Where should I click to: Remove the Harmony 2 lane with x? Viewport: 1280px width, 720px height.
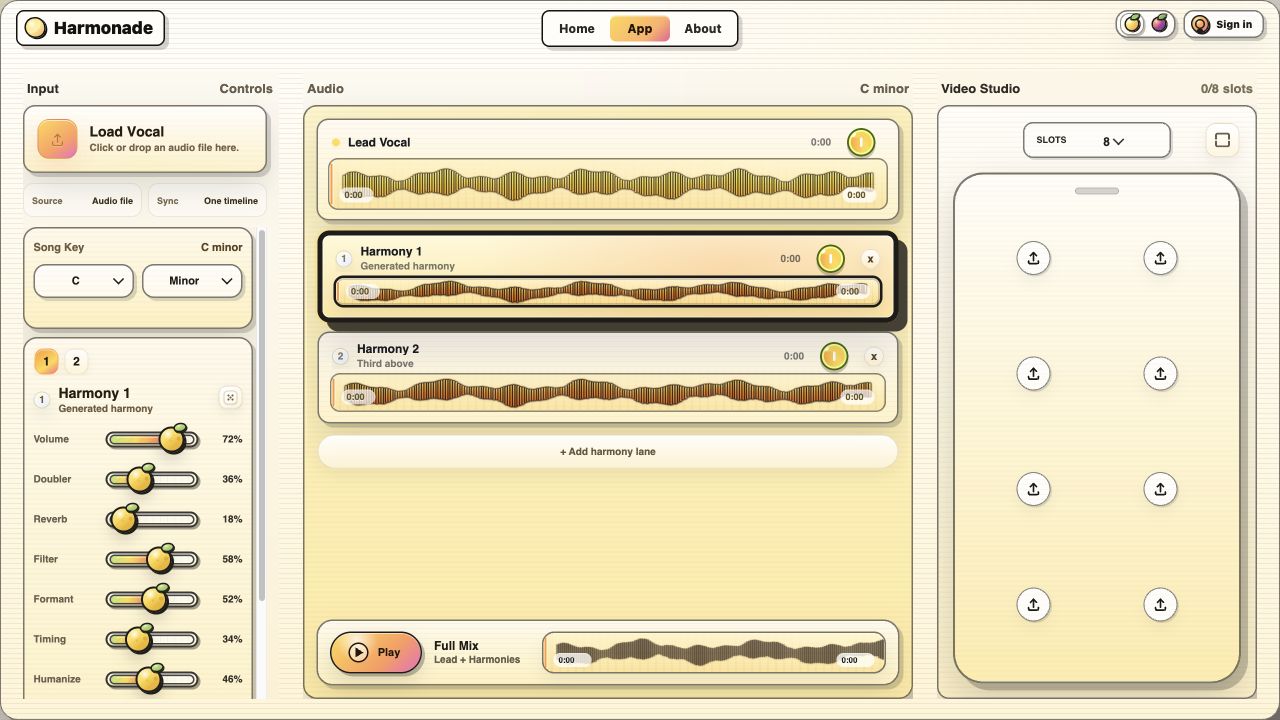click(873, 356)
